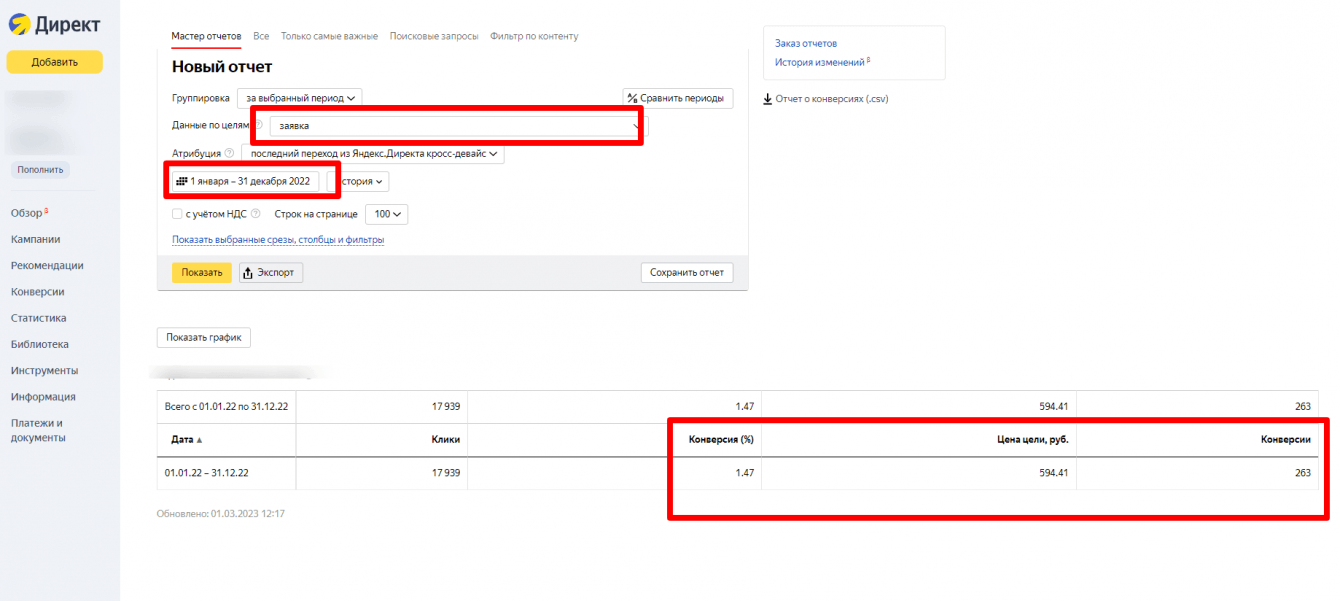Open the rows per page 100 dropdown
Viewport: 1340px width, 601px height.
(x=387, y=214)
